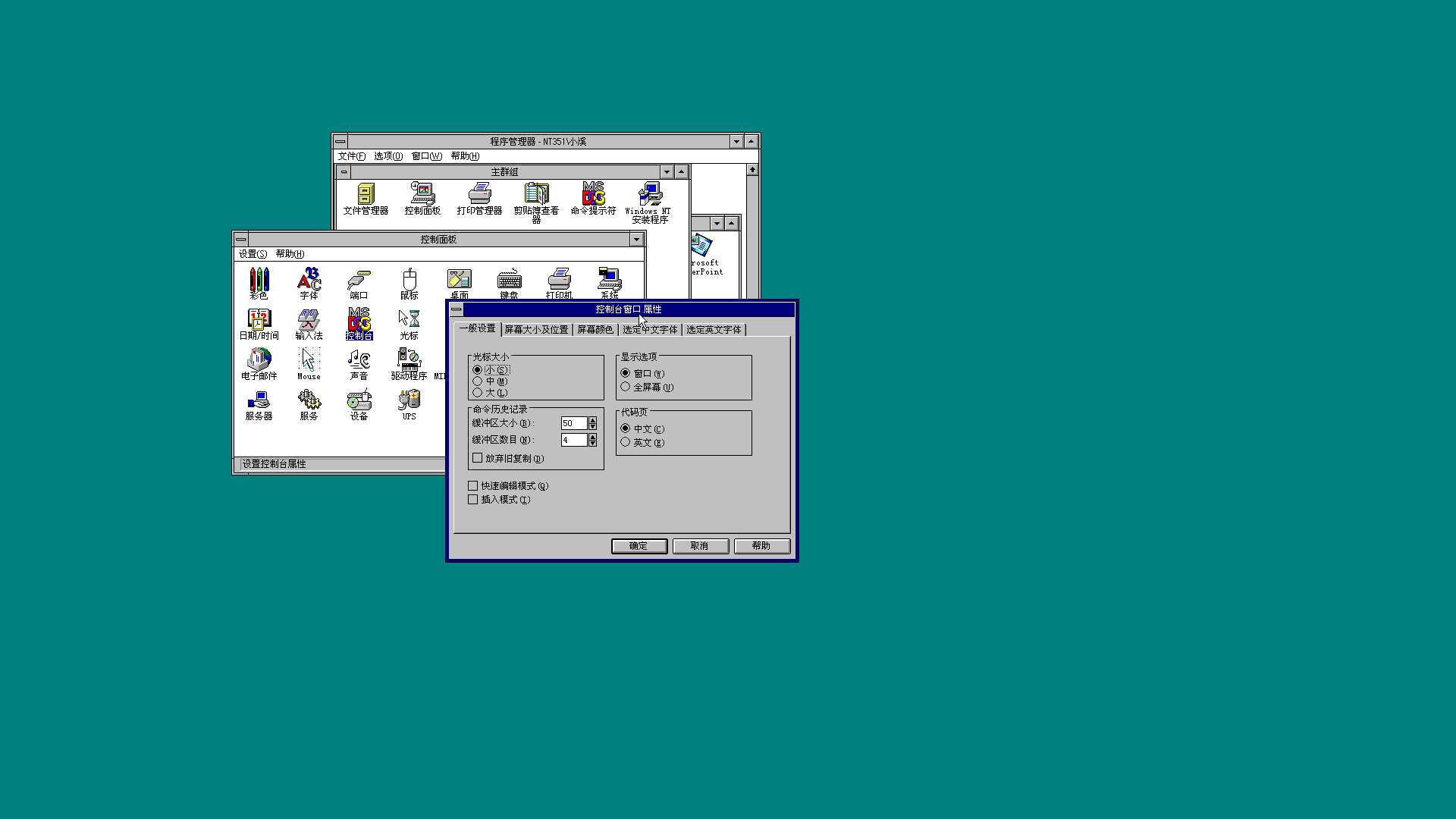Image resolution: width=1456 pixels, height=819 pixels.
Task: Enable 快速编辑模式 (Quick Edit Mode) checkbox
Action: [x=473, y=486]
